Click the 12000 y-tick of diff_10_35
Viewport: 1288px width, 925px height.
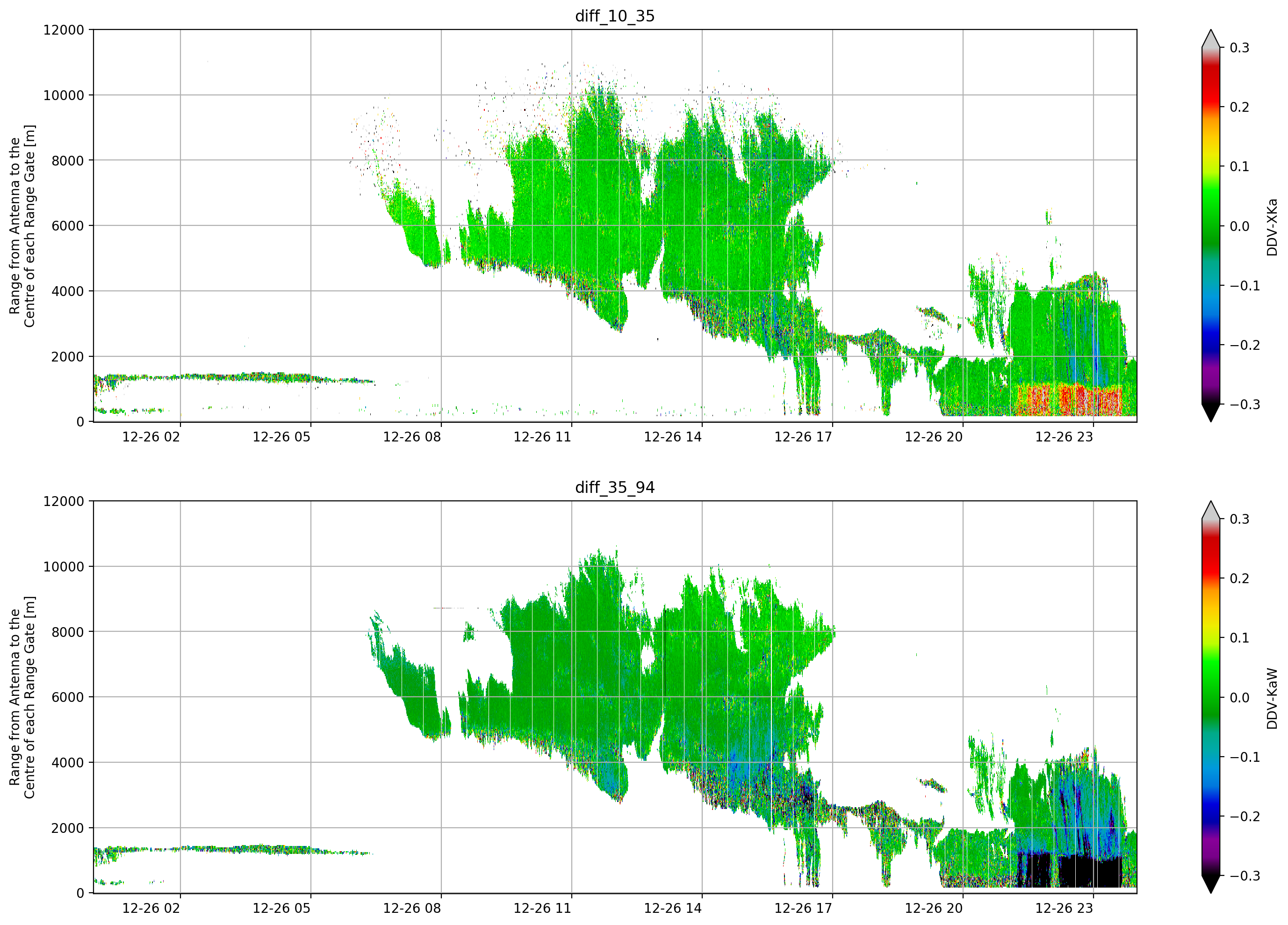click(x=64, y=30)
